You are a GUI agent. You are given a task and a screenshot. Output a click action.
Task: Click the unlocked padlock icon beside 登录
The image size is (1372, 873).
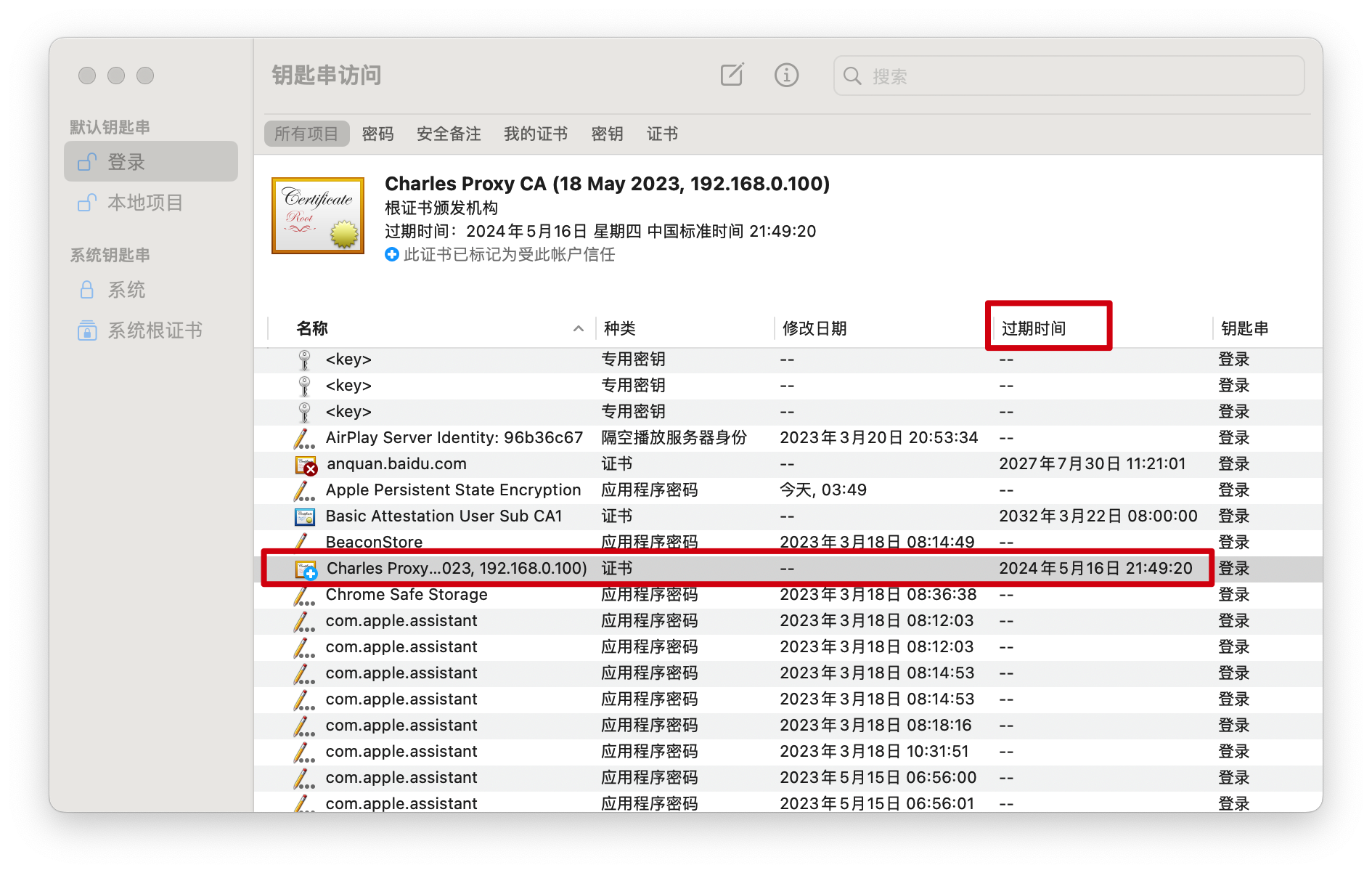tap(87, 161)
